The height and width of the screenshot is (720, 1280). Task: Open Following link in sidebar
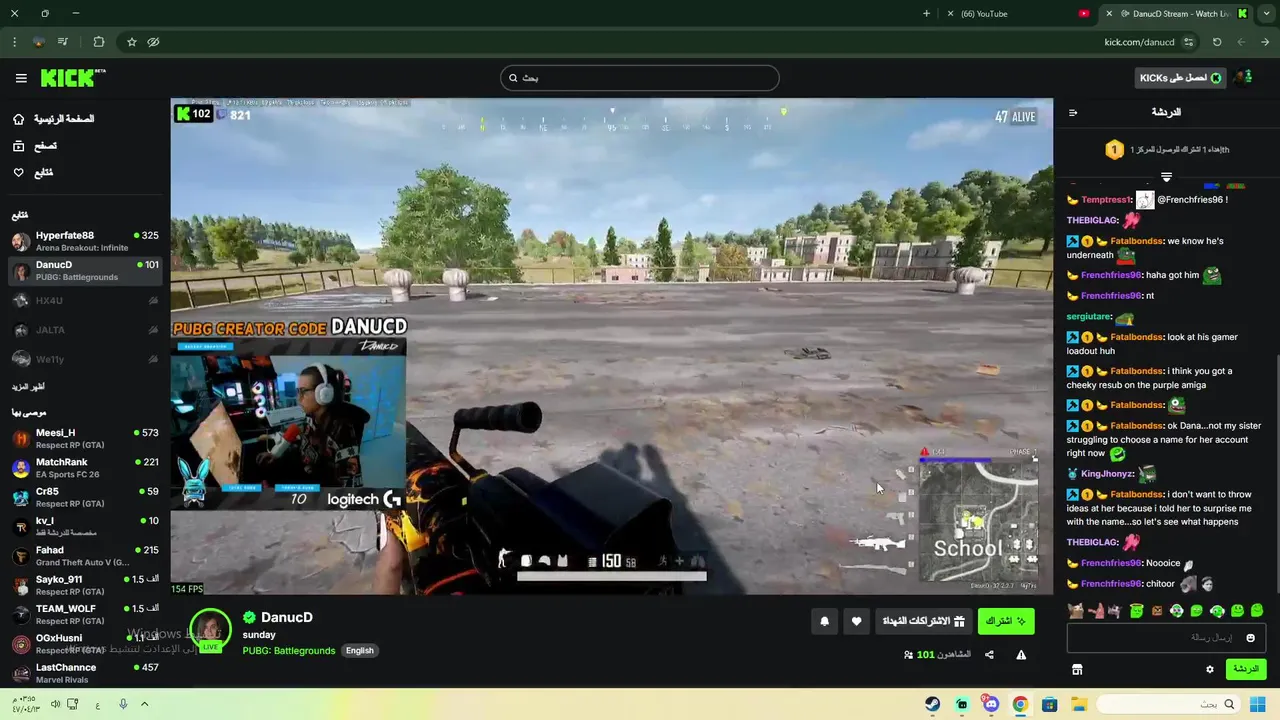[x=43, y=173]
